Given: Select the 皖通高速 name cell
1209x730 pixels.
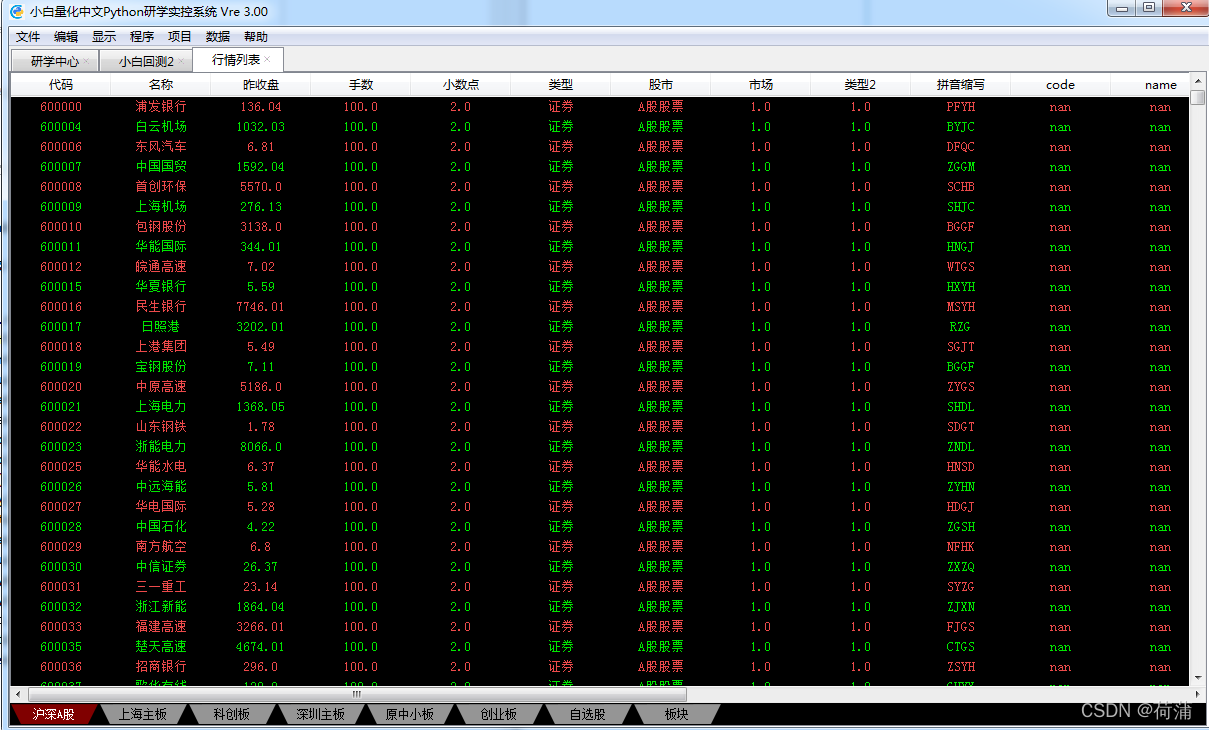Looking at the screenshot, I should [161, 267].
